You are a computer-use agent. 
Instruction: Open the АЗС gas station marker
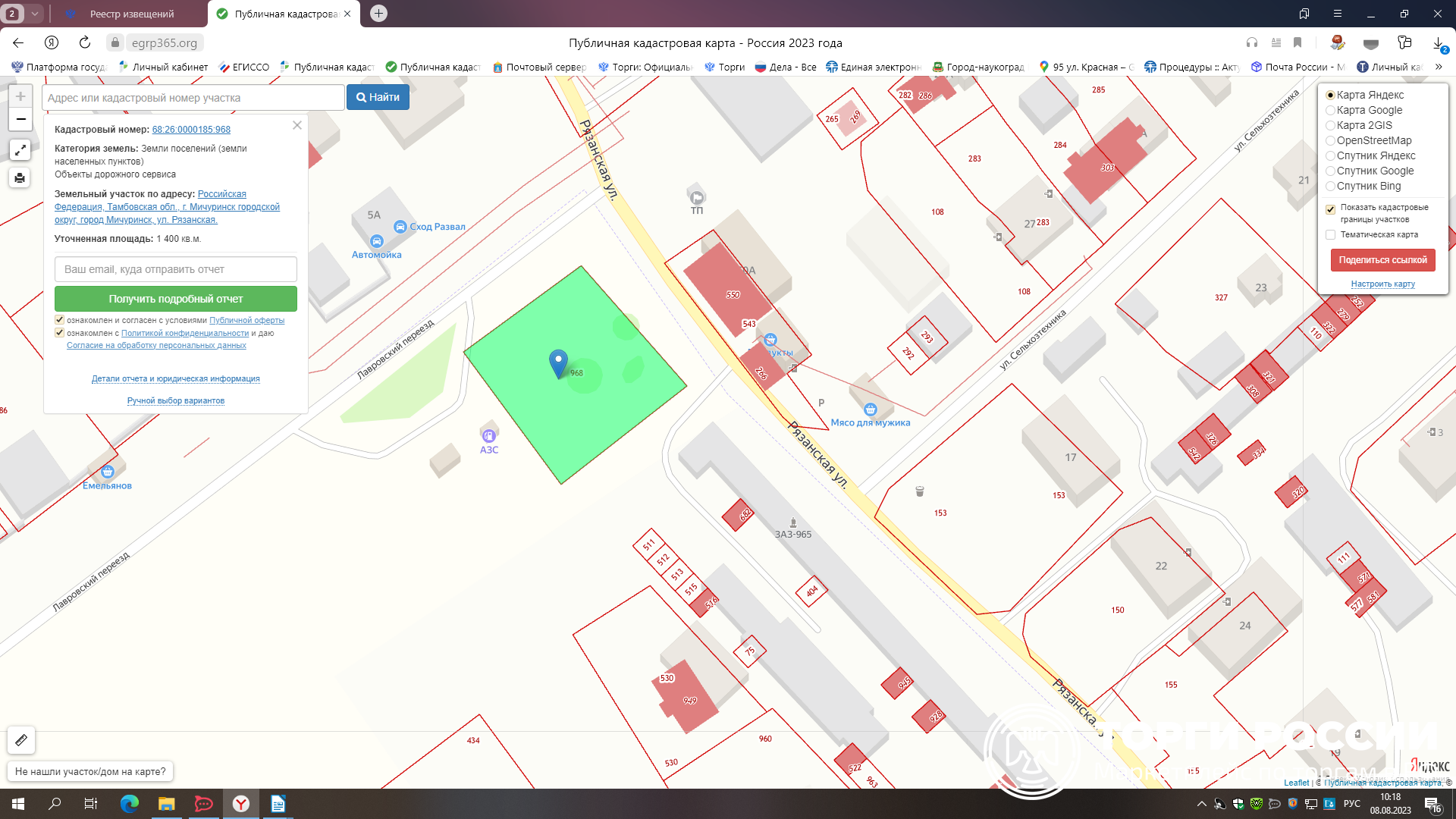click(489, 435)
